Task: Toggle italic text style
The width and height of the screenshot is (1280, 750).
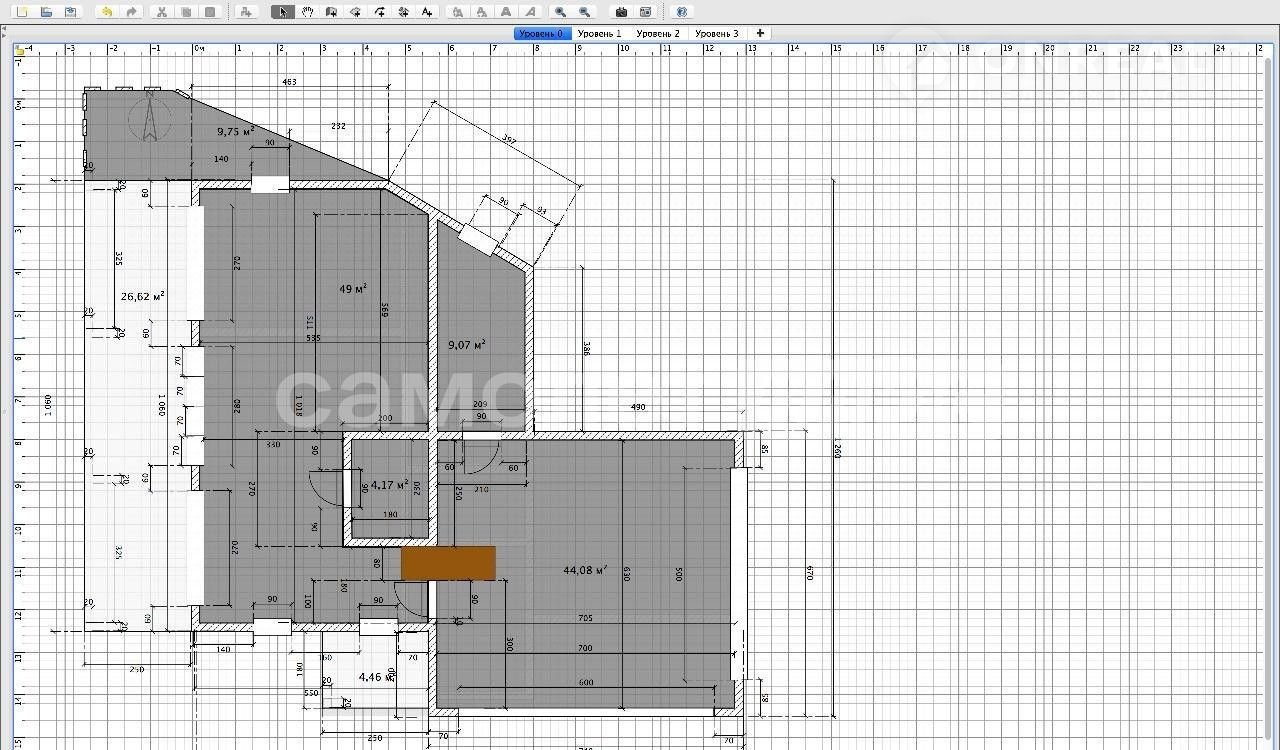Action: (x=530, y=12)
